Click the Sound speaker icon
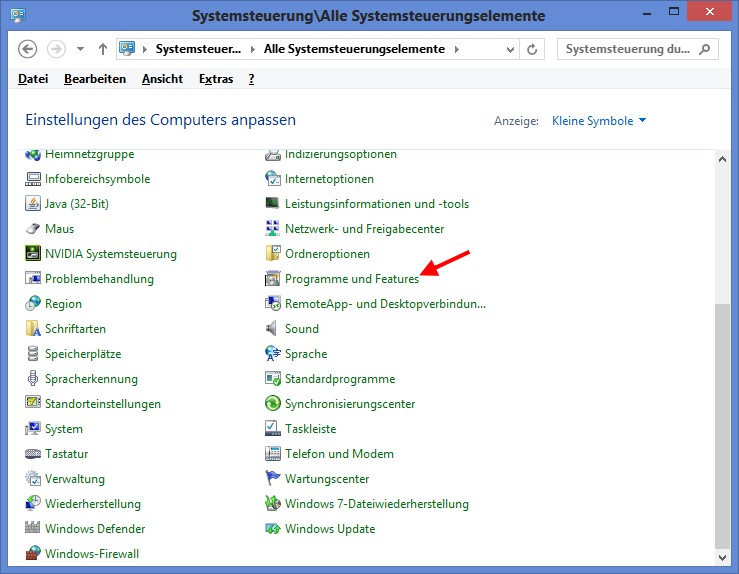The image size is (739, 574). pyautogui.click(x=272, y=329)
